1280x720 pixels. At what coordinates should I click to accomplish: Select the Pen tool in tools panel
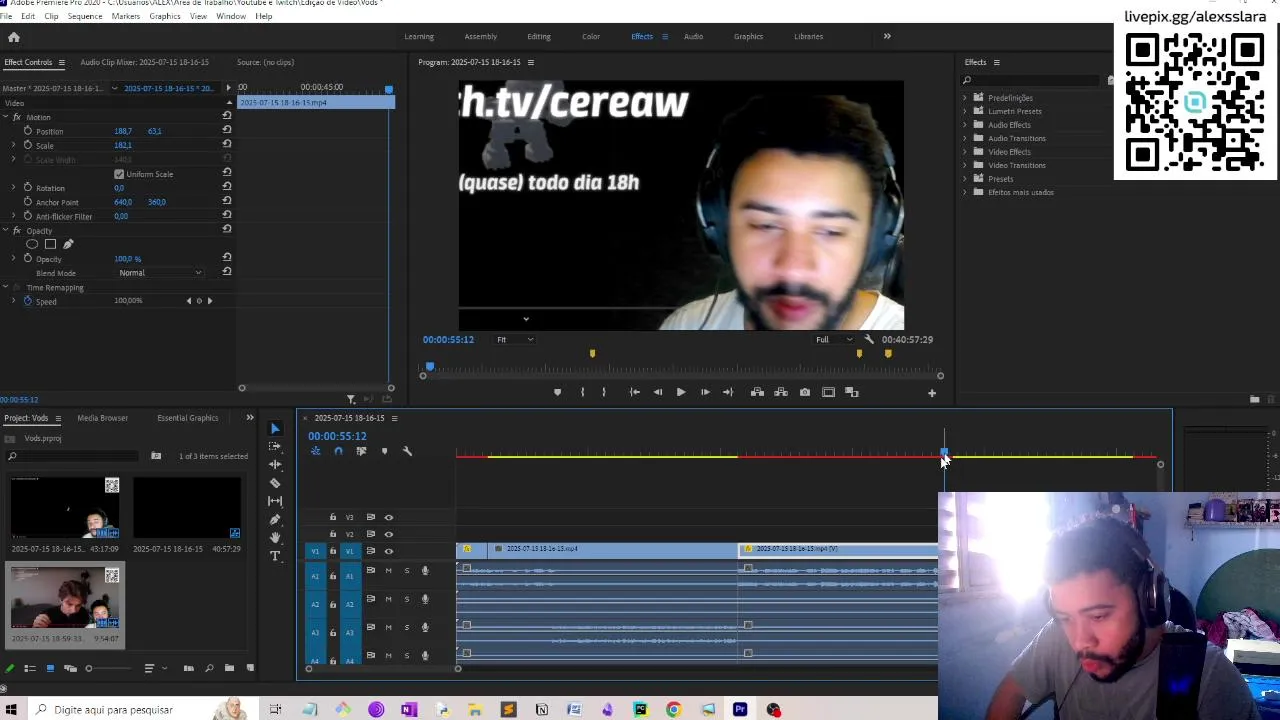275,519
